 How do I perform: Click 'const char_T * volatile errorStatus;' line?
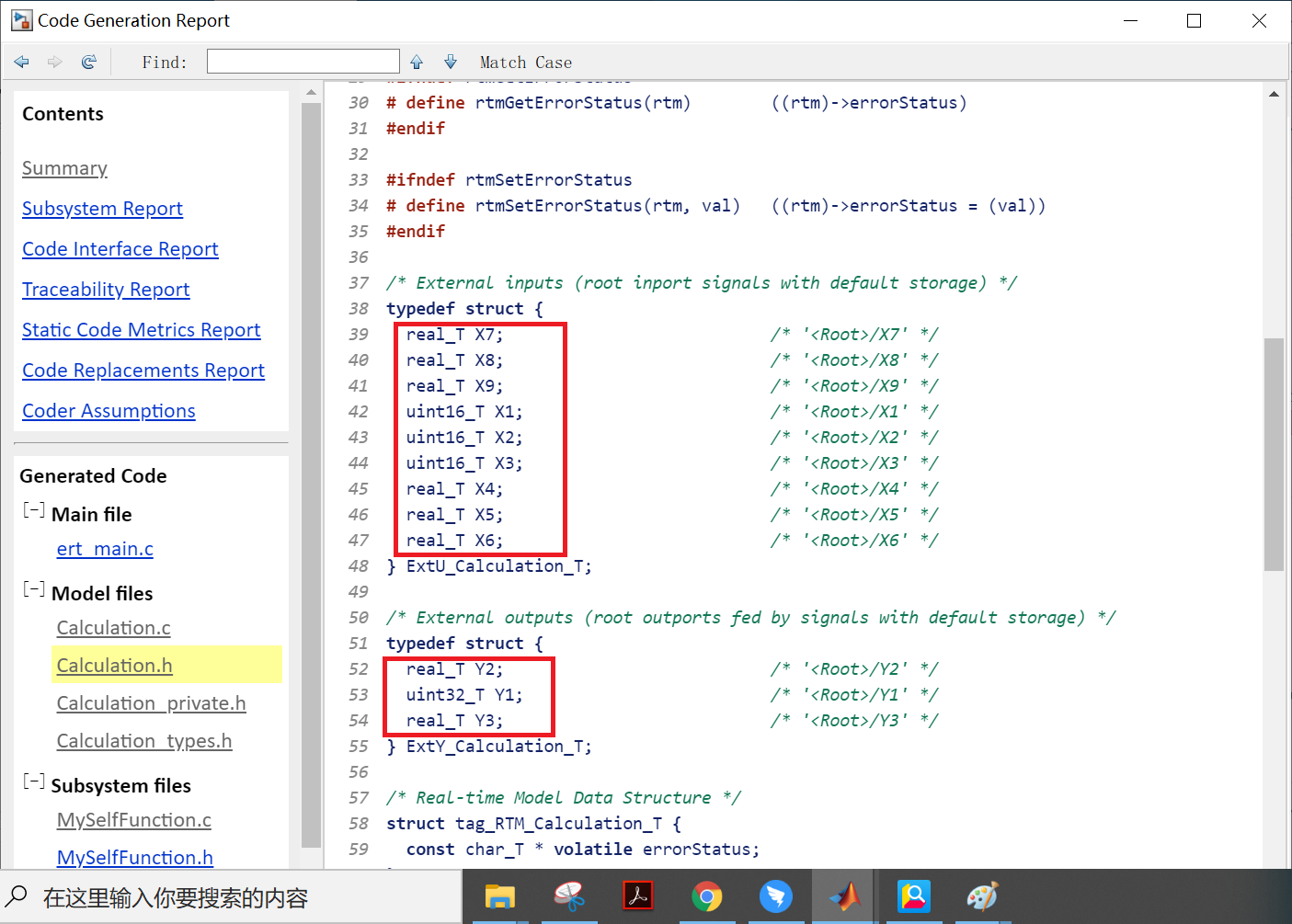[583, 850]
